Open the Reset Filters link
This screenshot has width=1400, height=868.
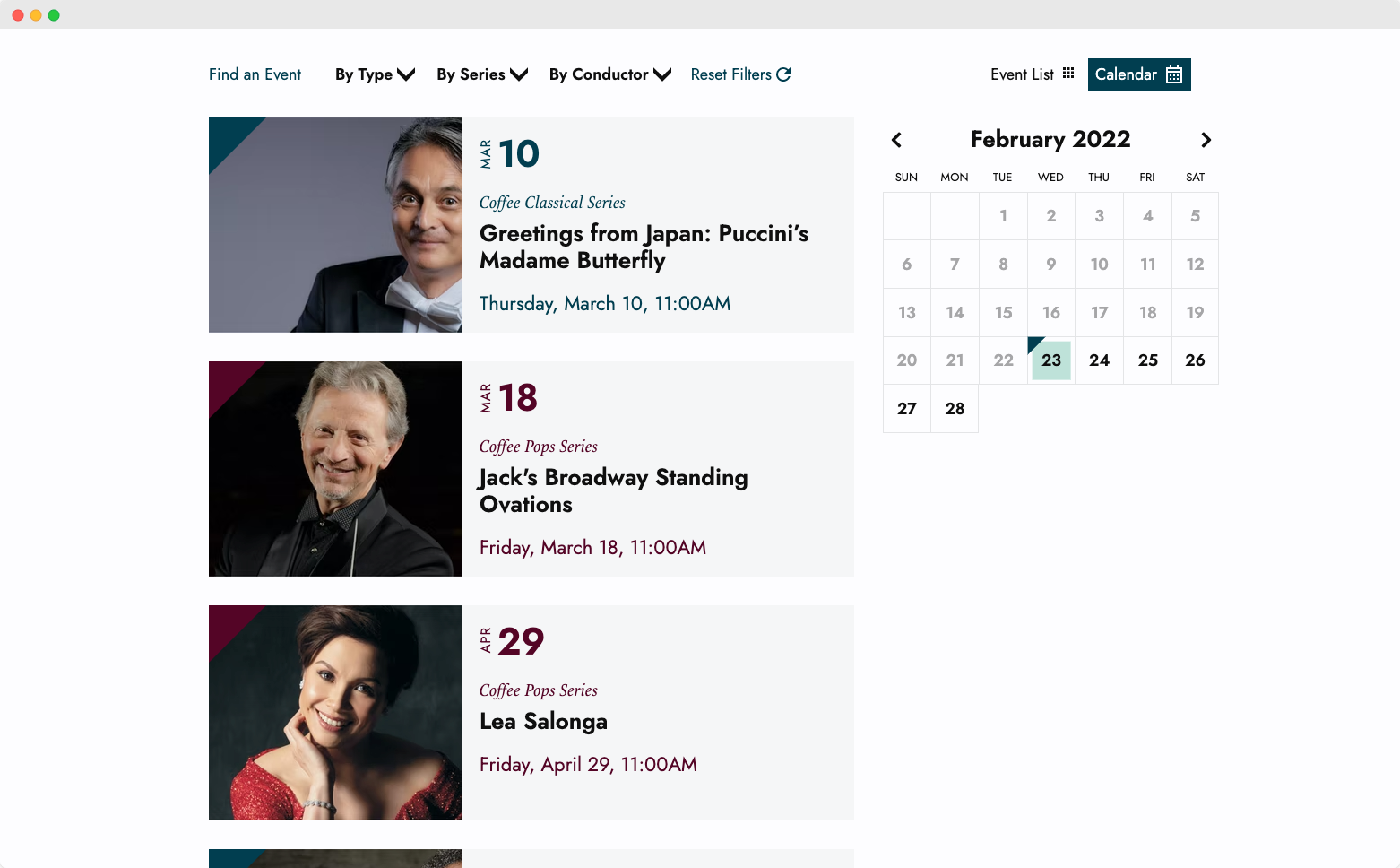tap(740, 74)
